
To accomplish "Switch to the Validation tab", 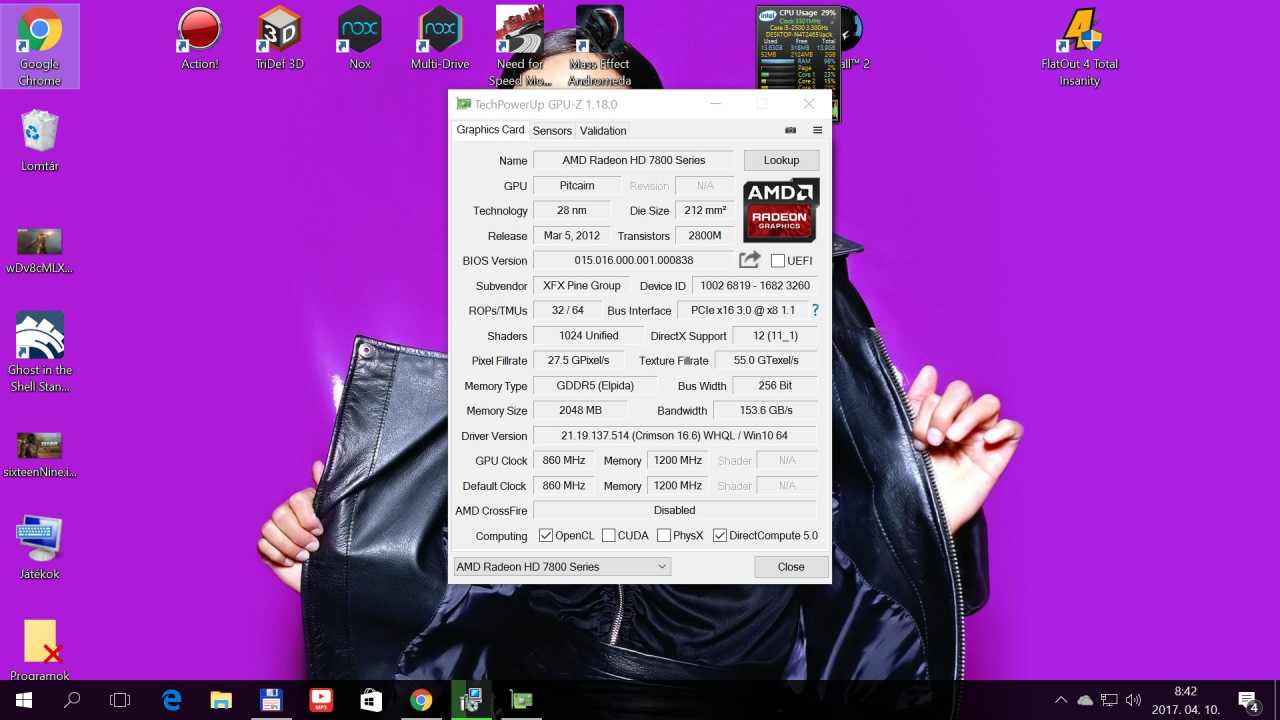I will coord(603,131).
